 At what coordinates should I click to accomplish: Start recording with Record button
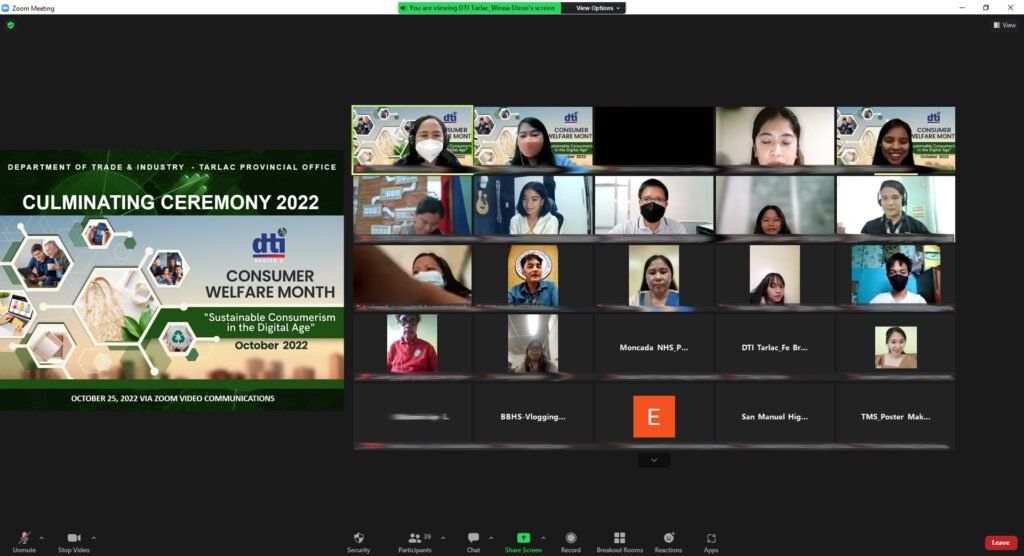point(571,542)
